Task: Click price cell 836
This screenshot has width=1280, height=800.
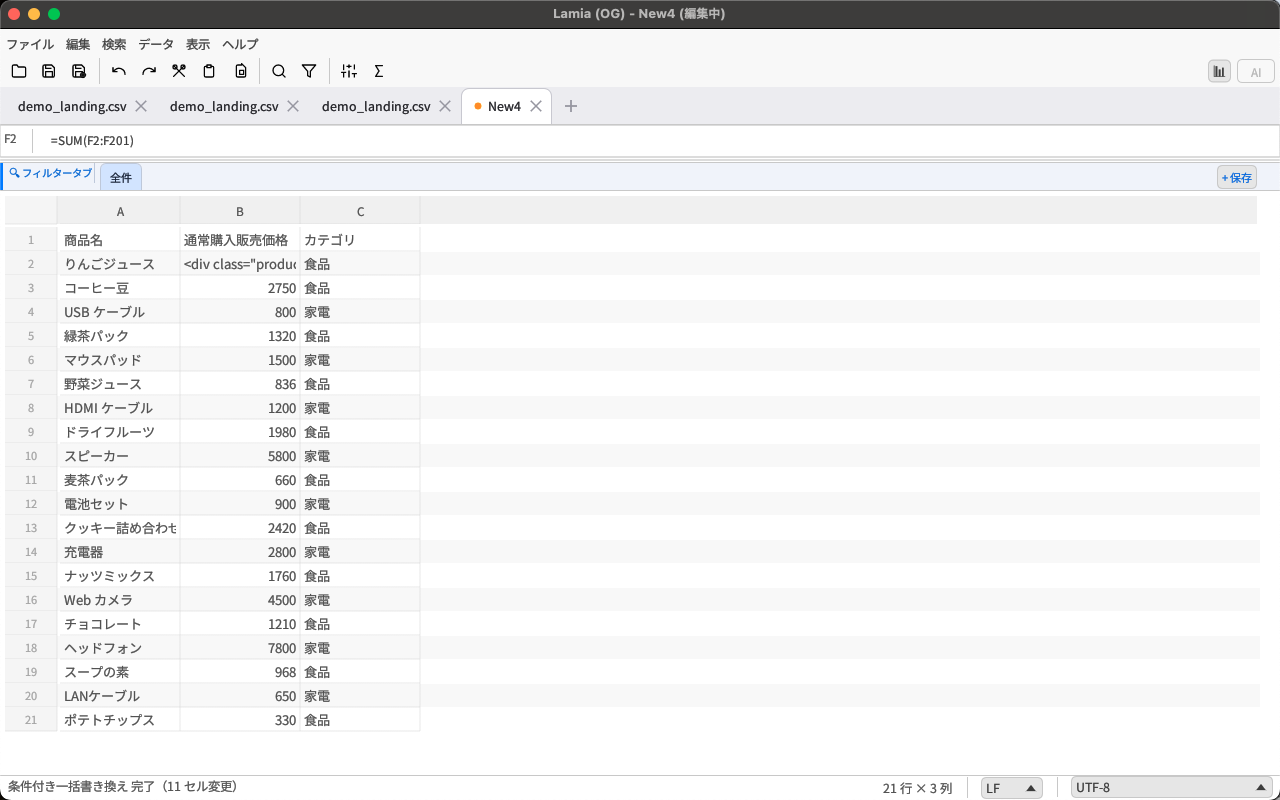Action: [240, 384]
